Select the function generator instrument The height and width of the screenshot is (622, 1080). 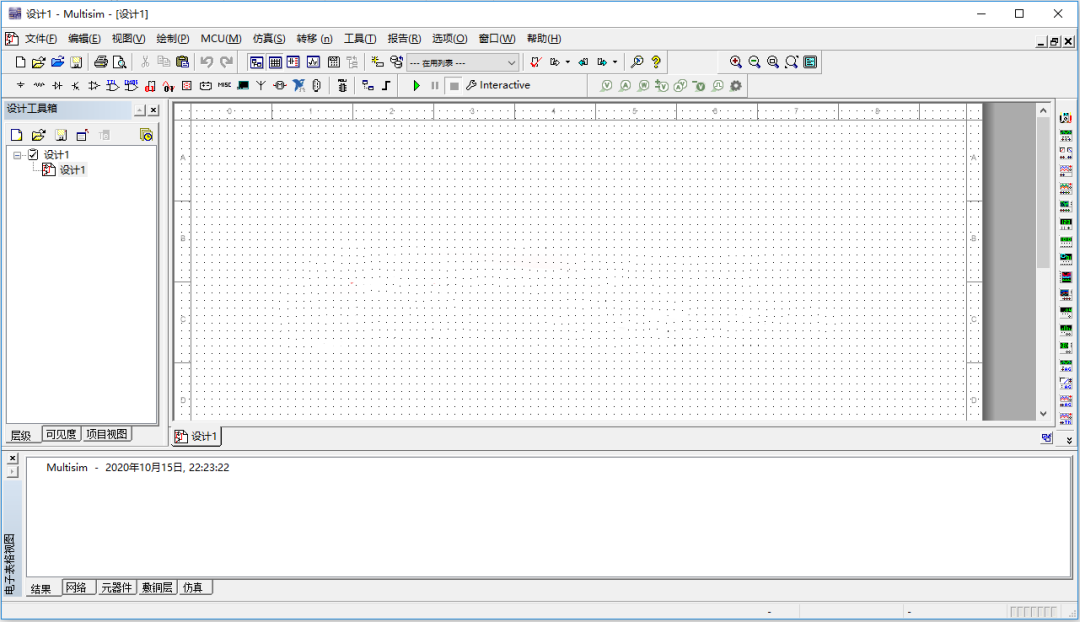pos(1066,135)
